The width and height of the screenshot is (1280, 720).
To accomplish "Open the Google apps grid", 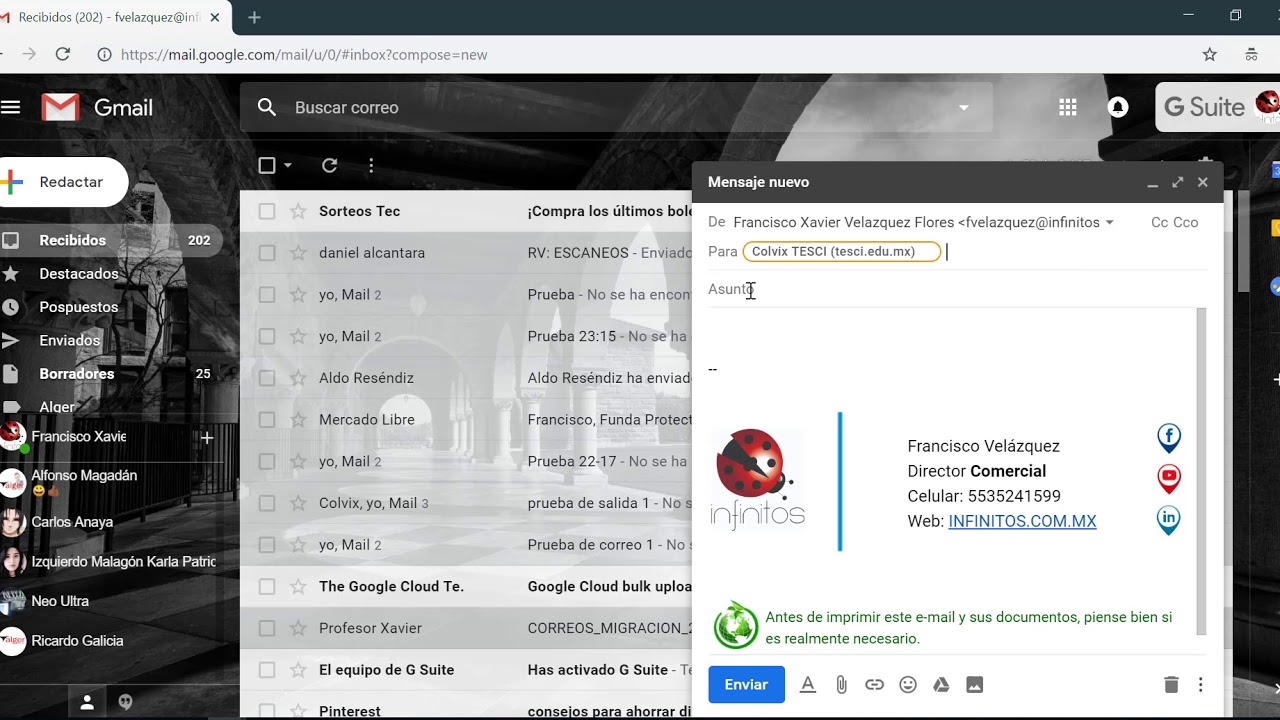I will point(1068,107).
